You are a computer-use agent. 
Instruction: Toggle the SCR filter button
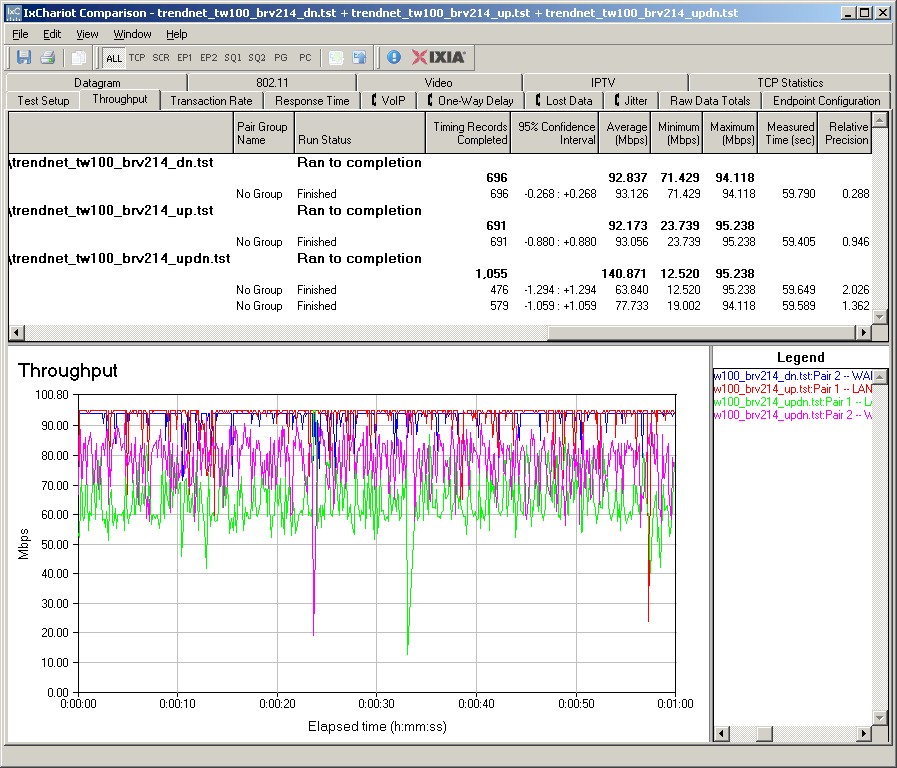click(x=161, y=57)
